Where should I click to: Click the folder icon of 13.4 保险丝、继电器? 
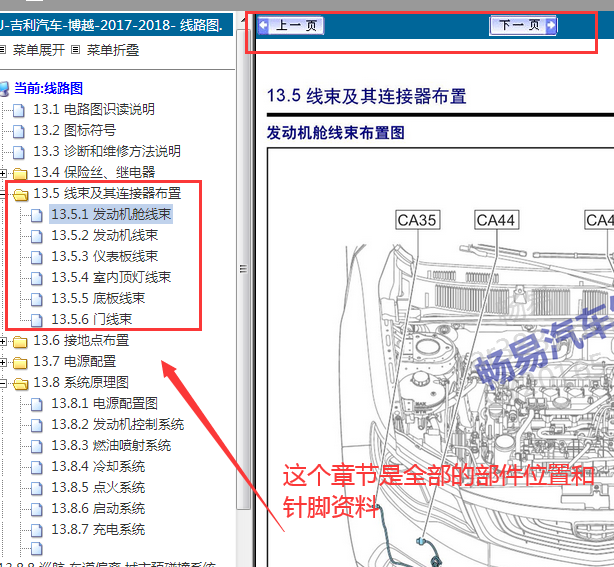click(x=20, y=173)
